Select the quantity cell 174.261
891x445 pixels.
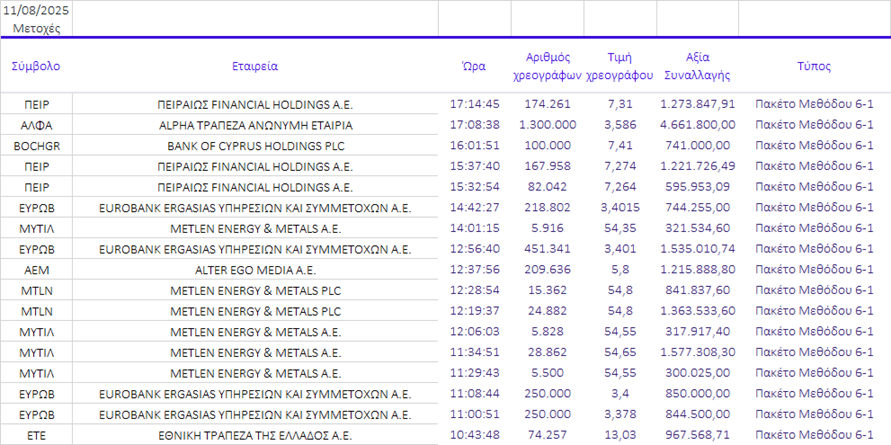[x=547, y=104]
